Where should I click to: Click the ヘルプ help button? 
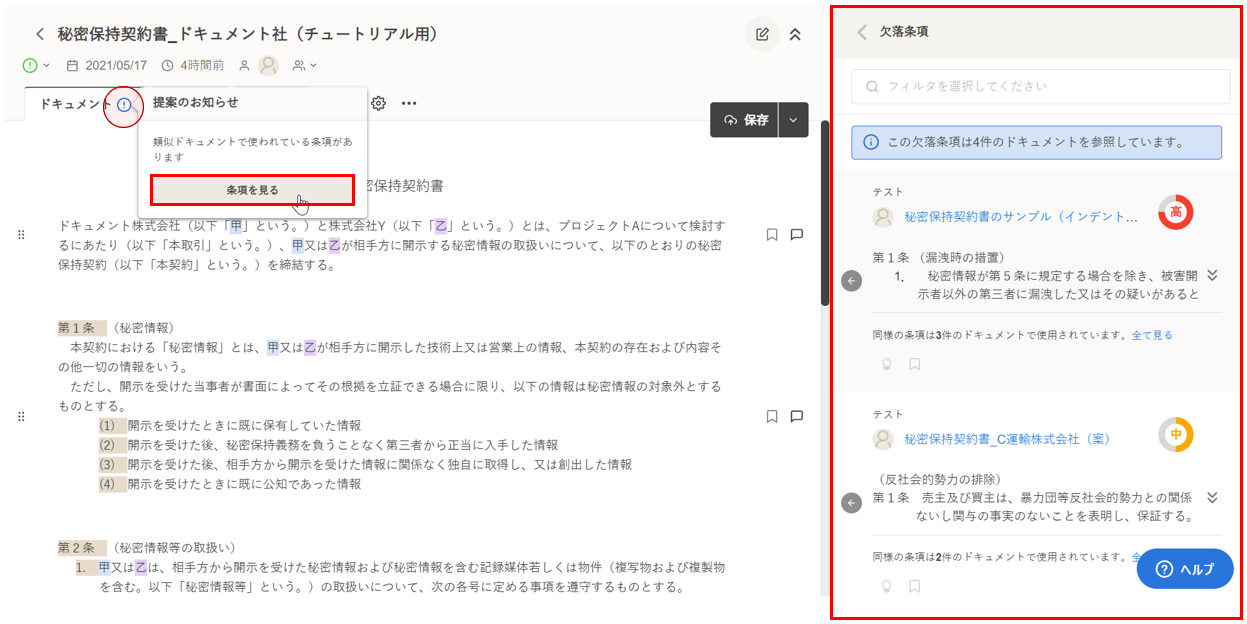point(1184,569)
